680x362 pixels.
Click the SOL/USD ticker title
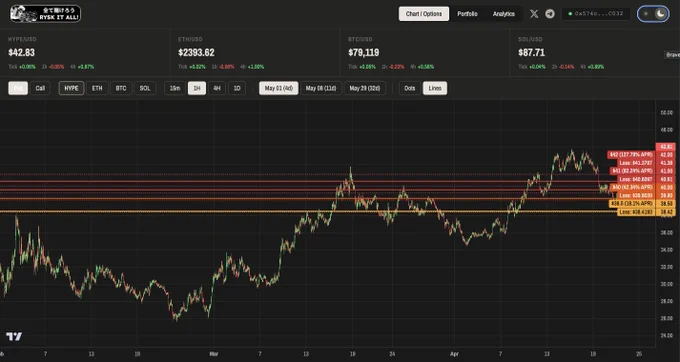(x=530, y=39)
